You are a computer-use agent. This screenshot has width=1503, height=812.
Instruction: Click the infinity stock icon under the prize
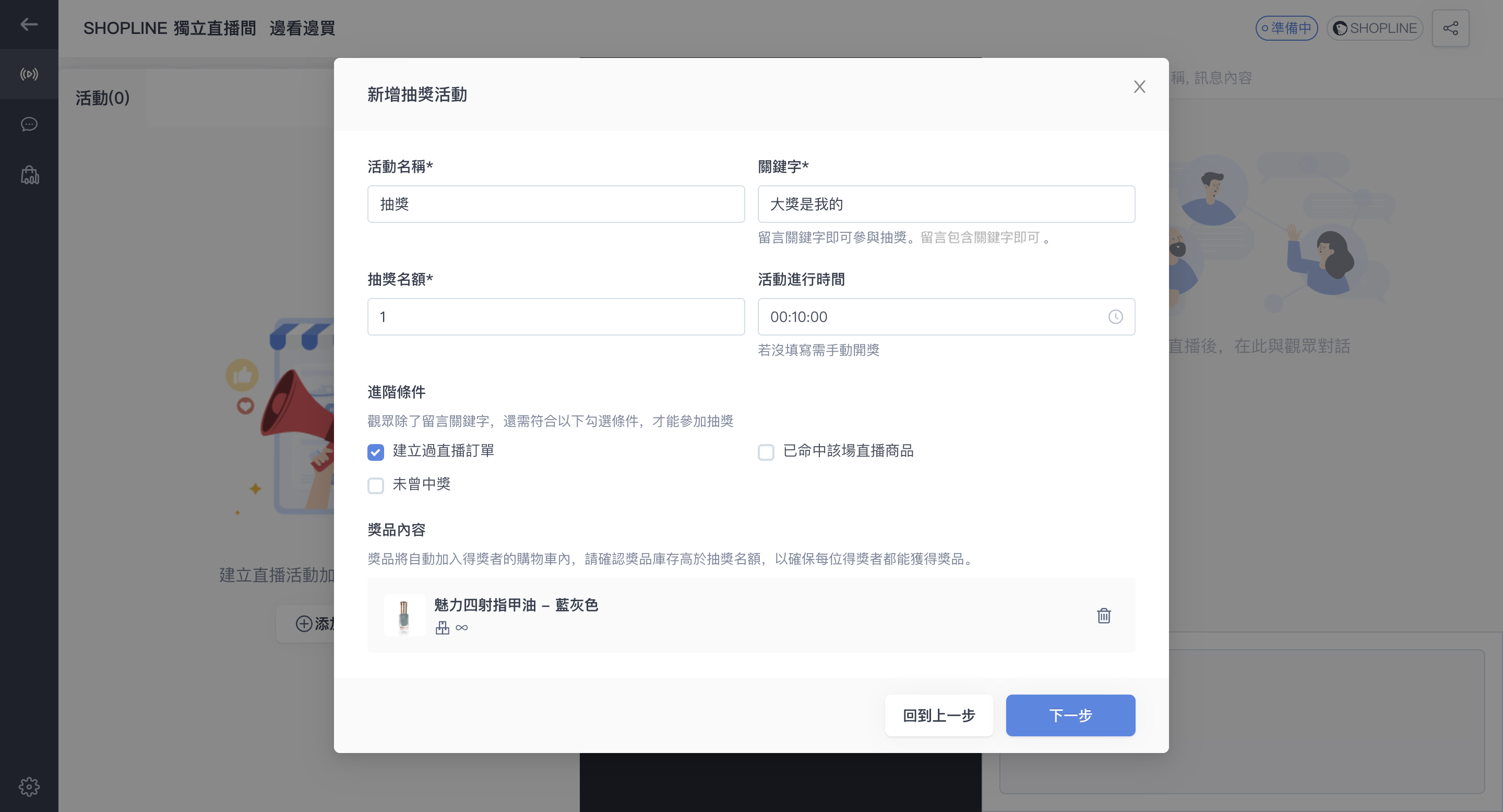click(x=461, y=628)
